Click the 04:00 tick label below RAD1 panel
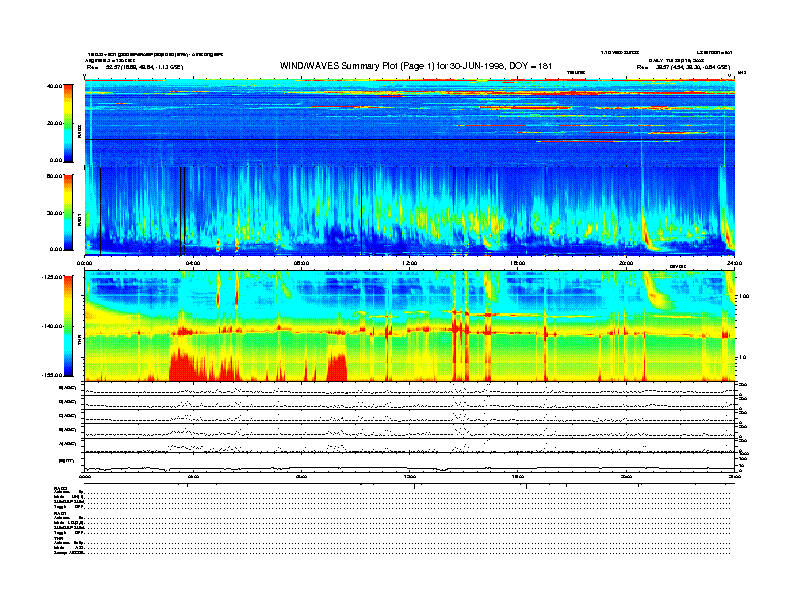The height and width of the screenshot is (612, 792). pos(193,263)
